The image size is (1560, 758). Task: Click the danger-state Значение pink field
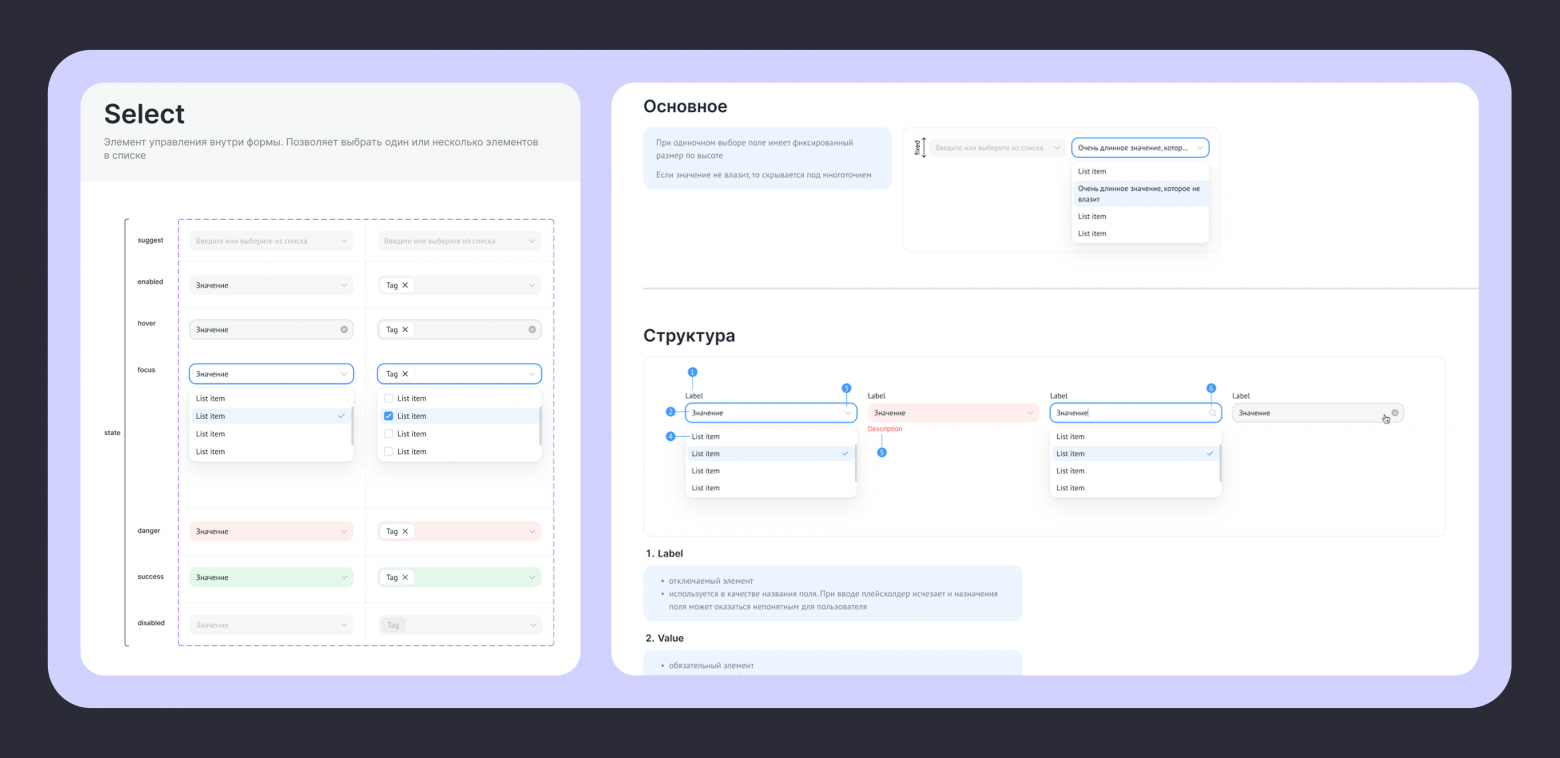click(x=271, y=531)
